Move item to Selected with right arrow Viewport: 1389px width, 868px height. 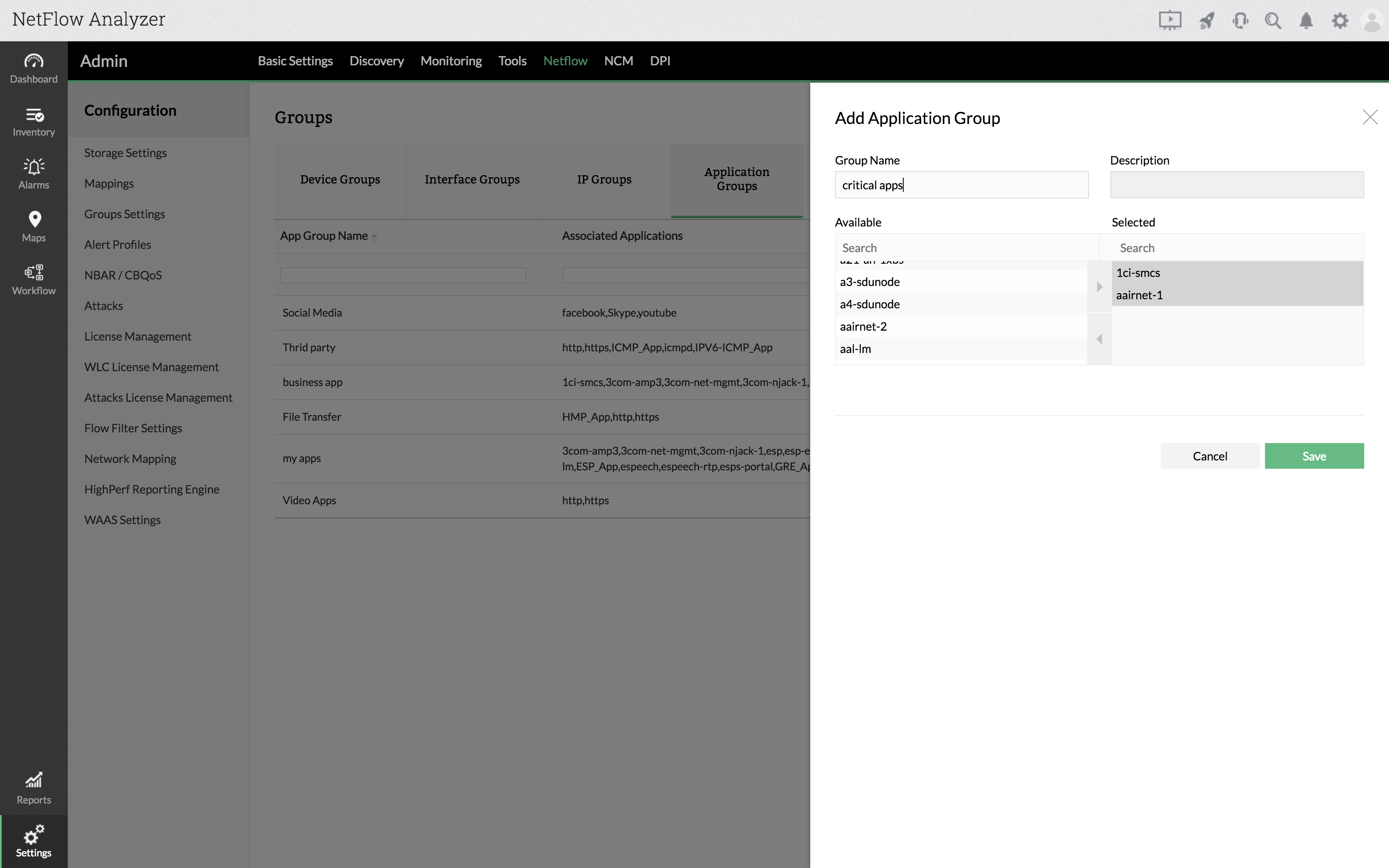pos(1099,286)
